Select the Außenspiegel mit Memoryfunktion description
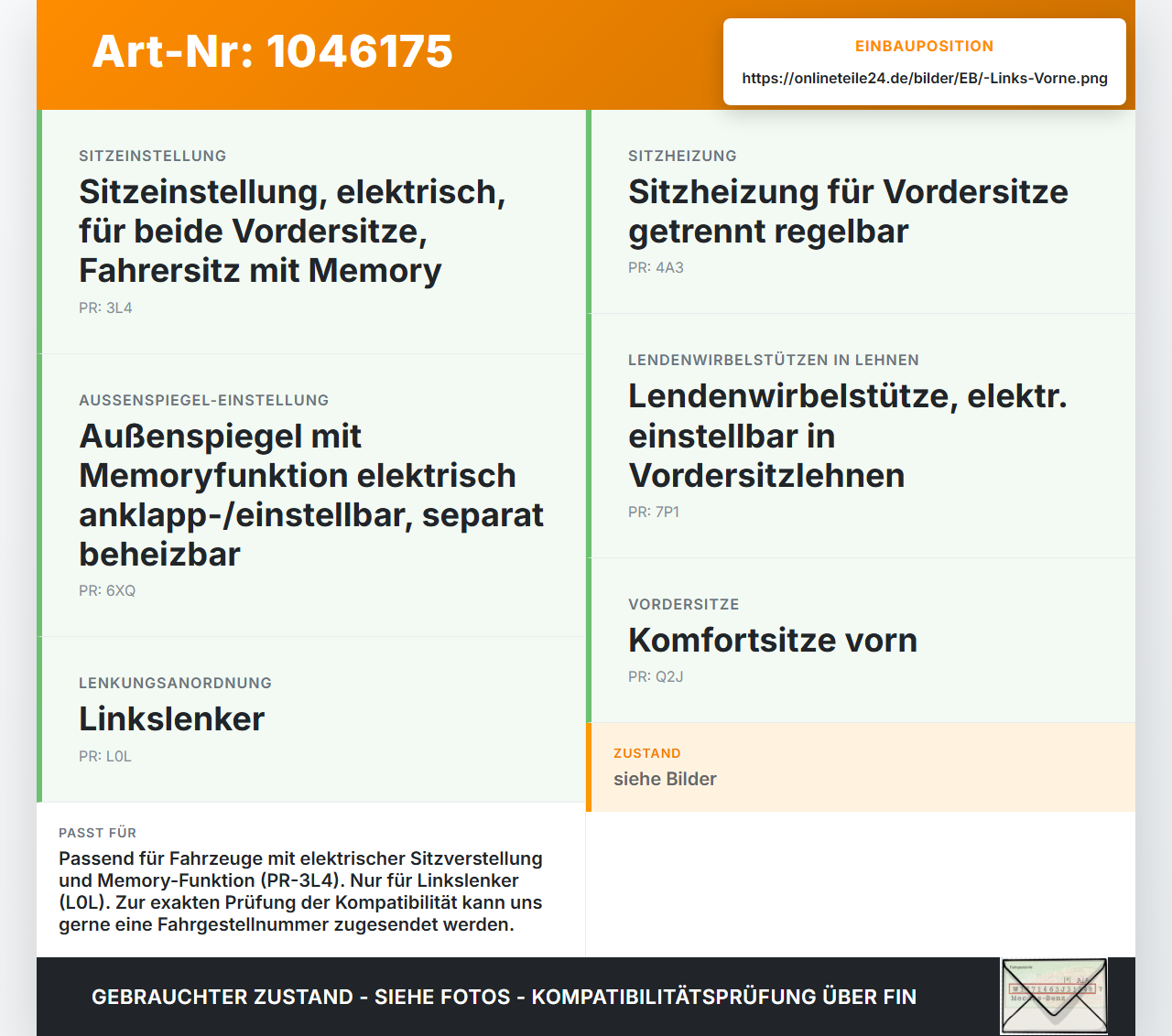Screen dimensions: 1172x1036 coord(311,495)
